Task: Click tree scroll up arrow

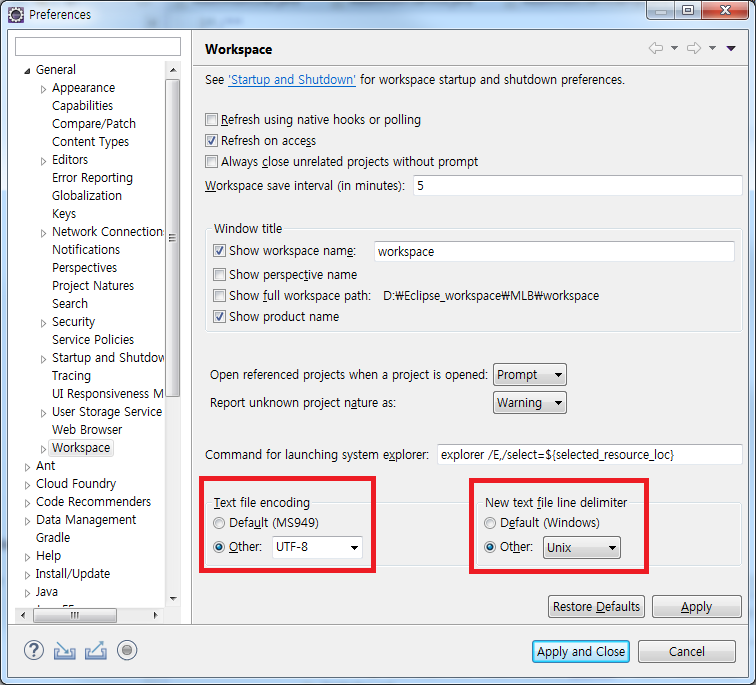Action: coord(173,70)
